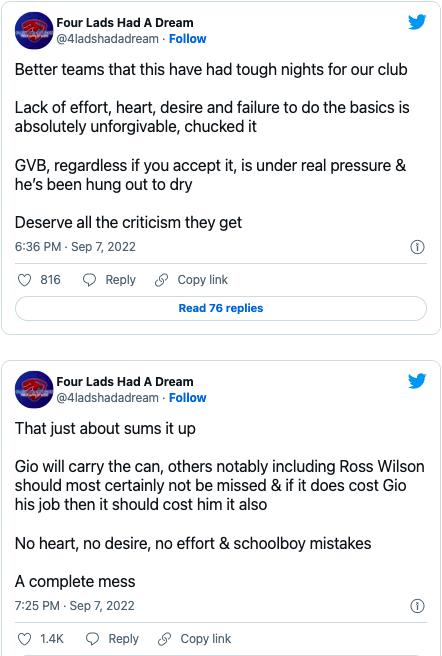Screen dimensions: 442x656
Task: Open profile avatar of second tweet
Action: point(34,389)
